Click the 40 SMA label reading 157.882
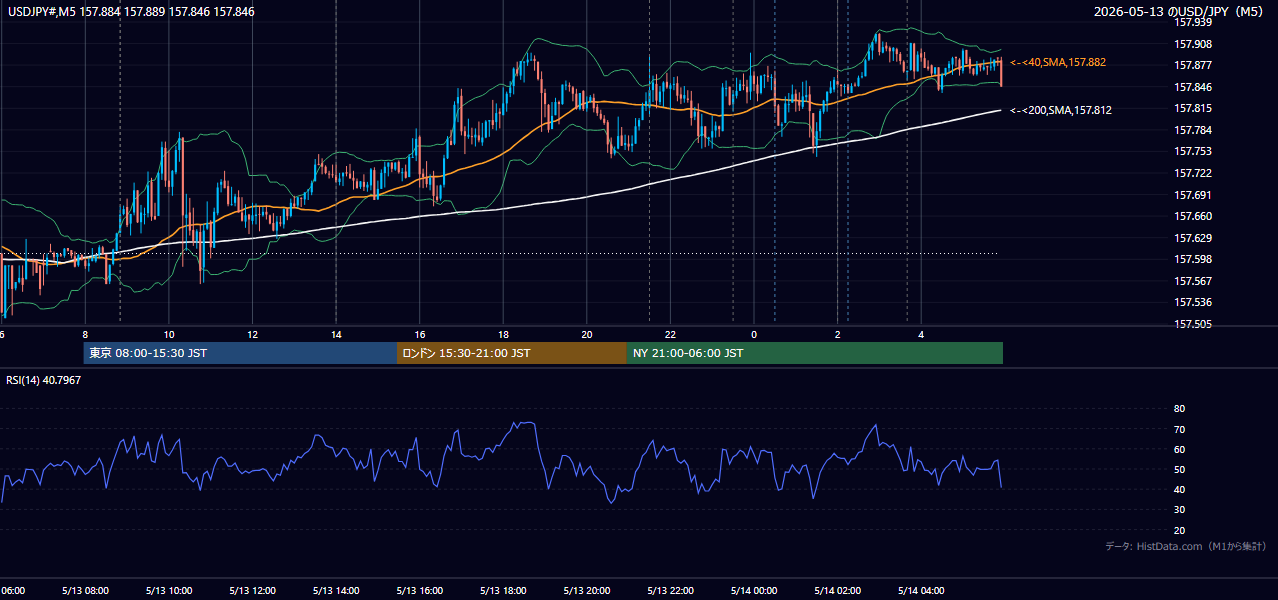This screenshot has width=1278, height=600. (x=1058, y=62)
